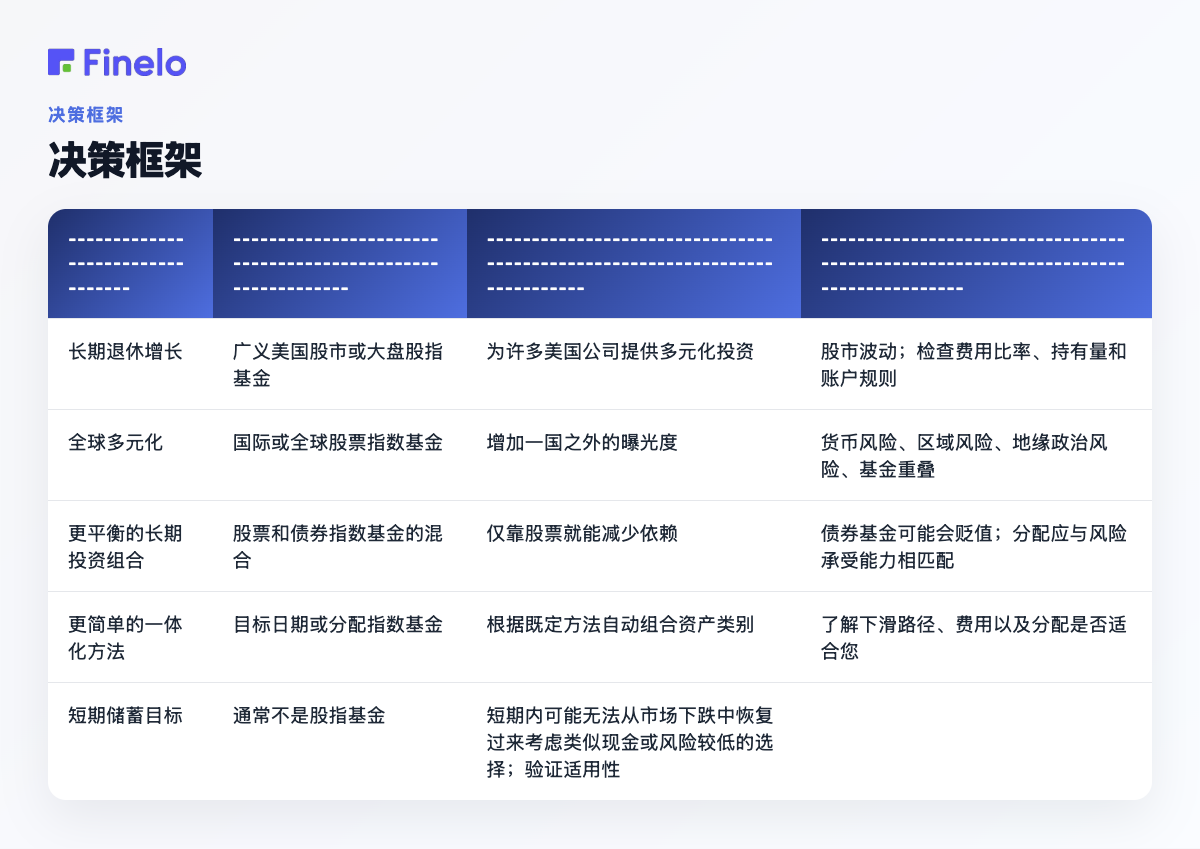Image resolution: width=1200 pixels, height=849 pixels.
Task: Click the 短期内可能无法从市场下跌中恢复 cell
Action: click(x=634, y=741)
